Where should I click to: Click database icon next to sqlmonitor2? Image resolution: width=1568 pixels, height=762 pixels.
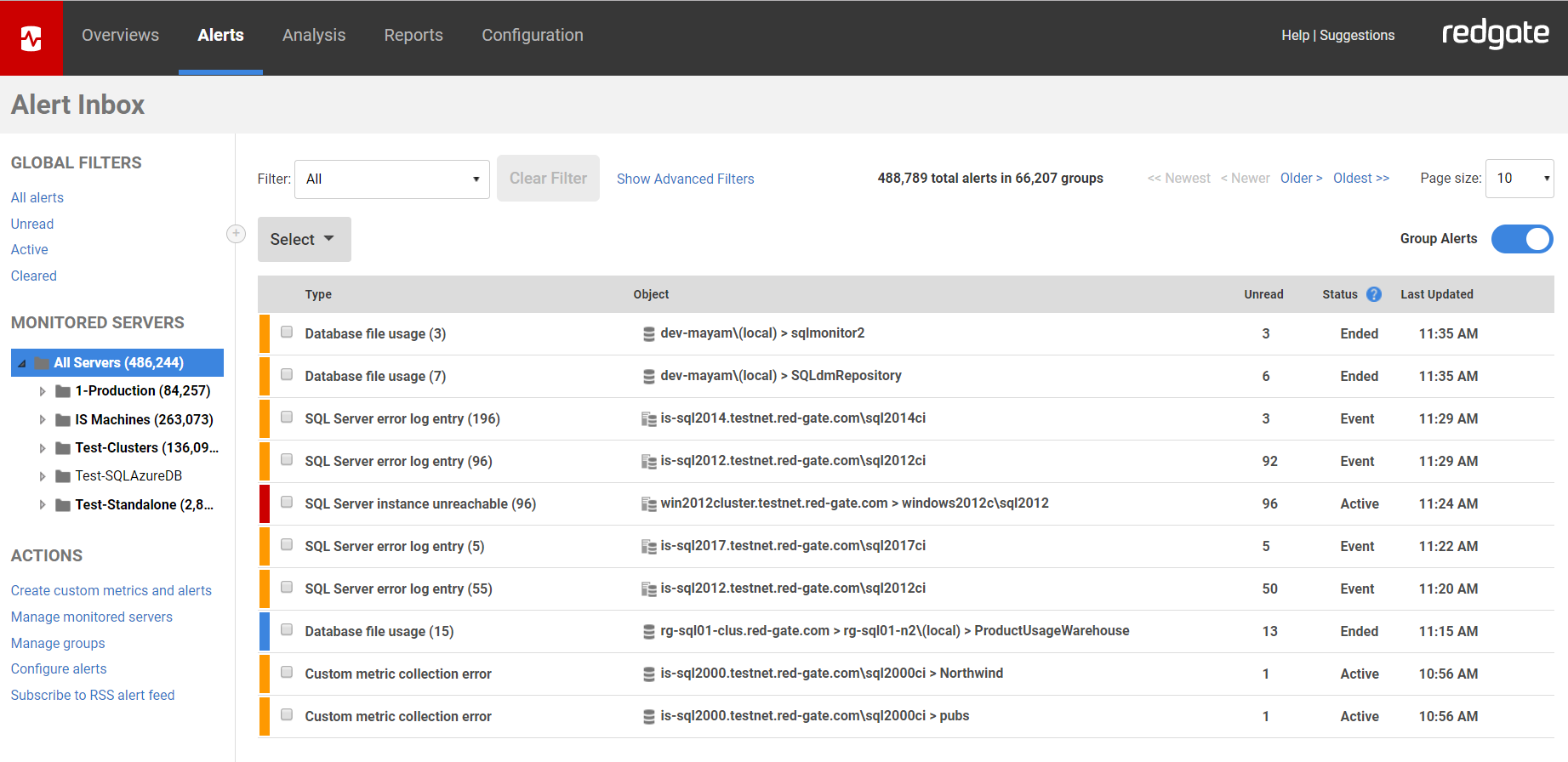(x=649, y=334)
